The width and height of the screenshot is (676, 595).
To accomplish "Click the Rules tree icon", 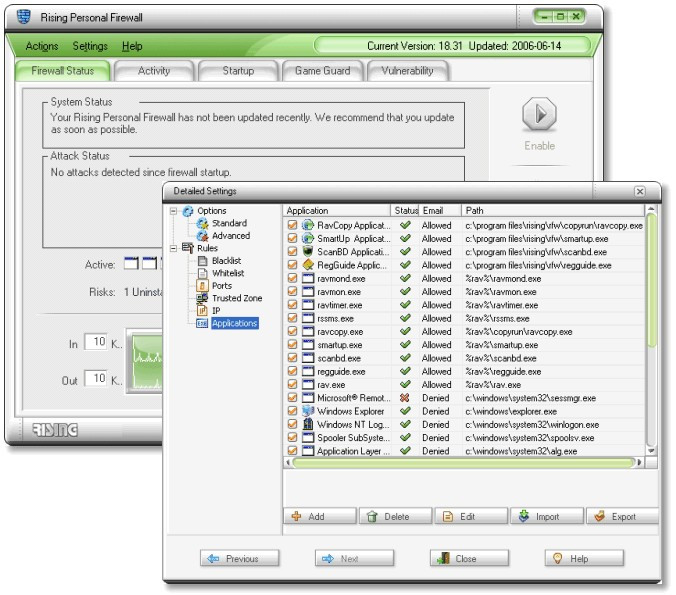I will coord(188,248).
